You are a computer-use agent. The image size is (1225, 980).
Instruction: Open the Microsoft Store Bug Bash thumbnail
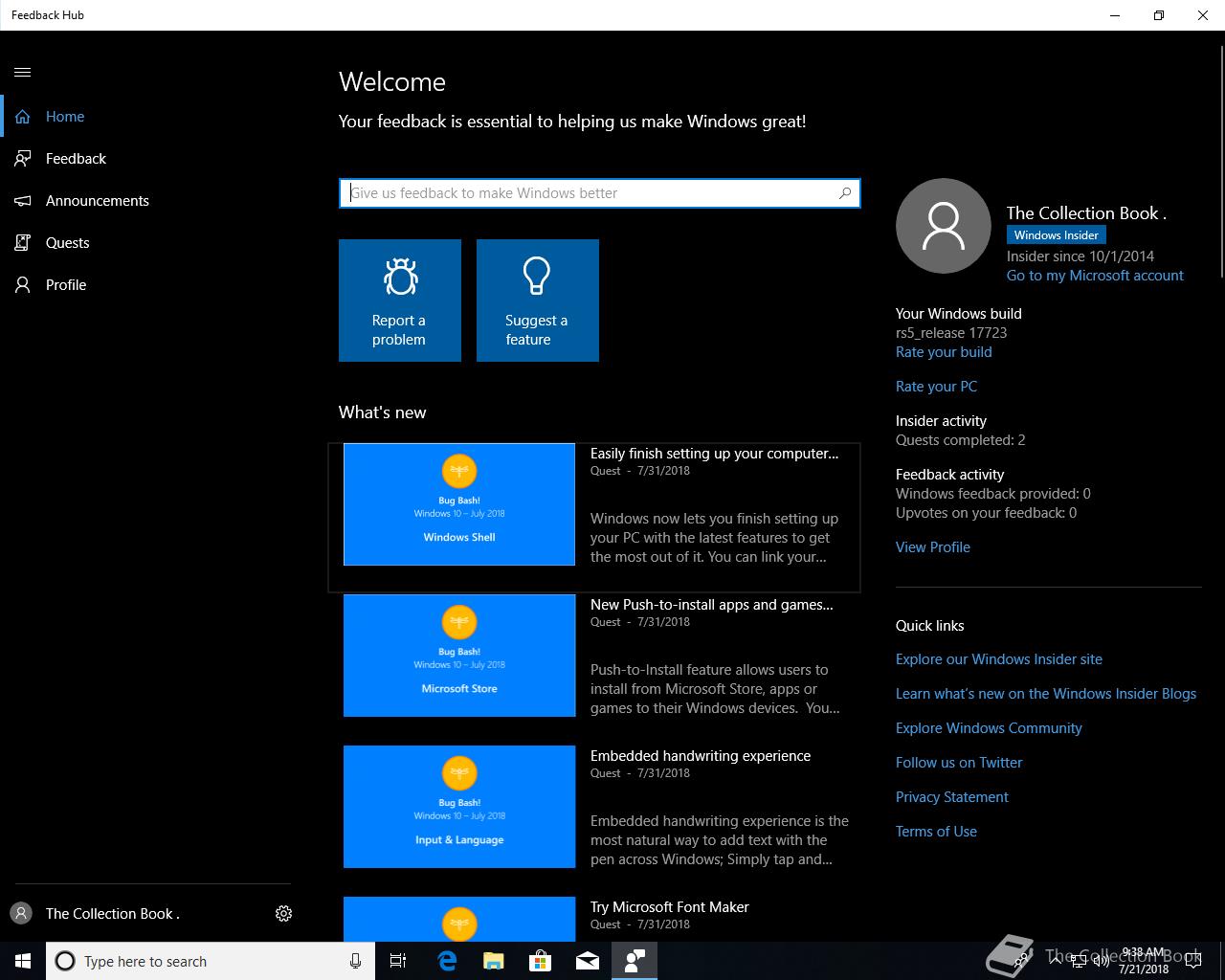pos(459,656)
